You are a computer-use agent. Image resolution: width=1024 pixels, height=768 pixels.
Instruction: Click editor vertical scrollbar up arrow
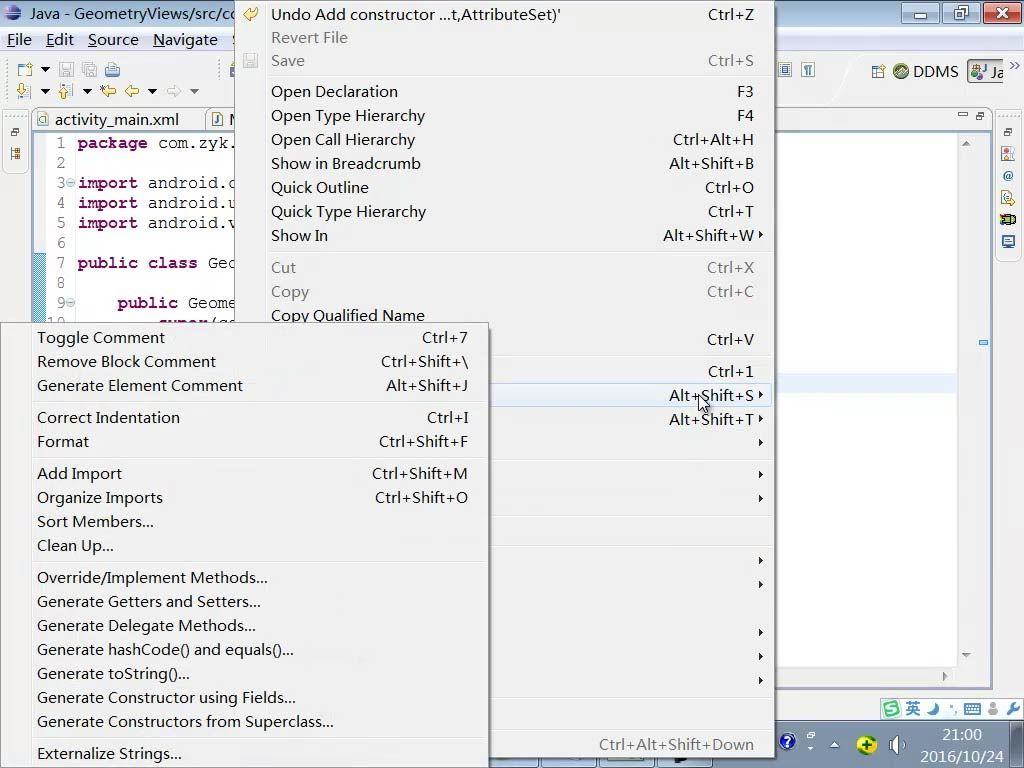tap(966, 143)
